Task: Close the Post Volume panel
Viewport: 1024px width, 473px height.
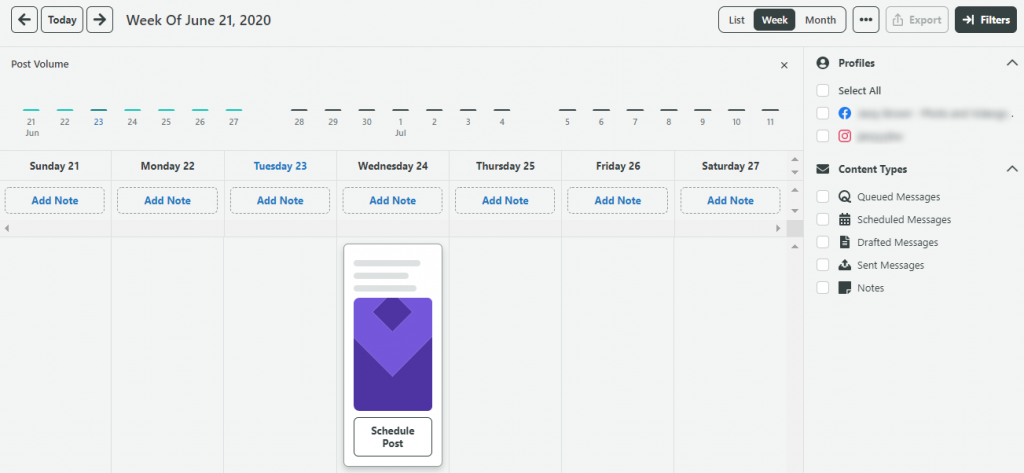Action: point(784,65)
